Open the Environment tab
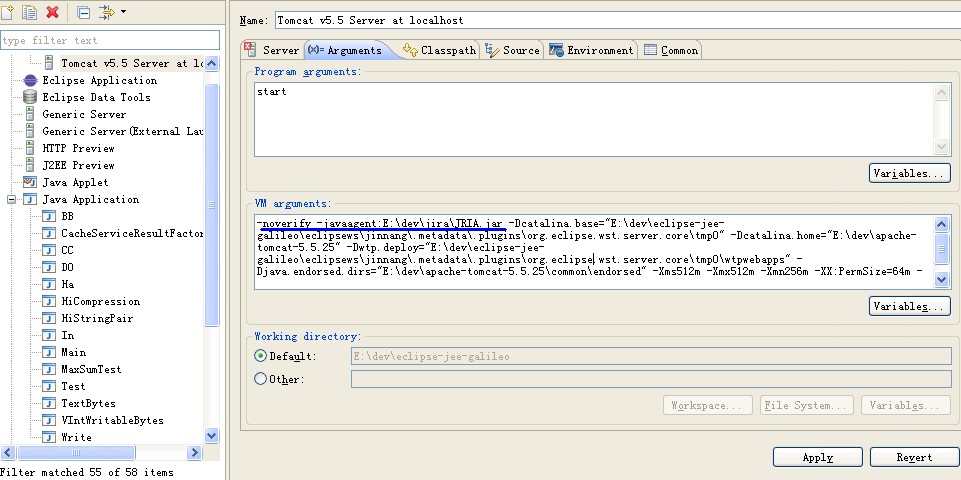 (591, 50)
